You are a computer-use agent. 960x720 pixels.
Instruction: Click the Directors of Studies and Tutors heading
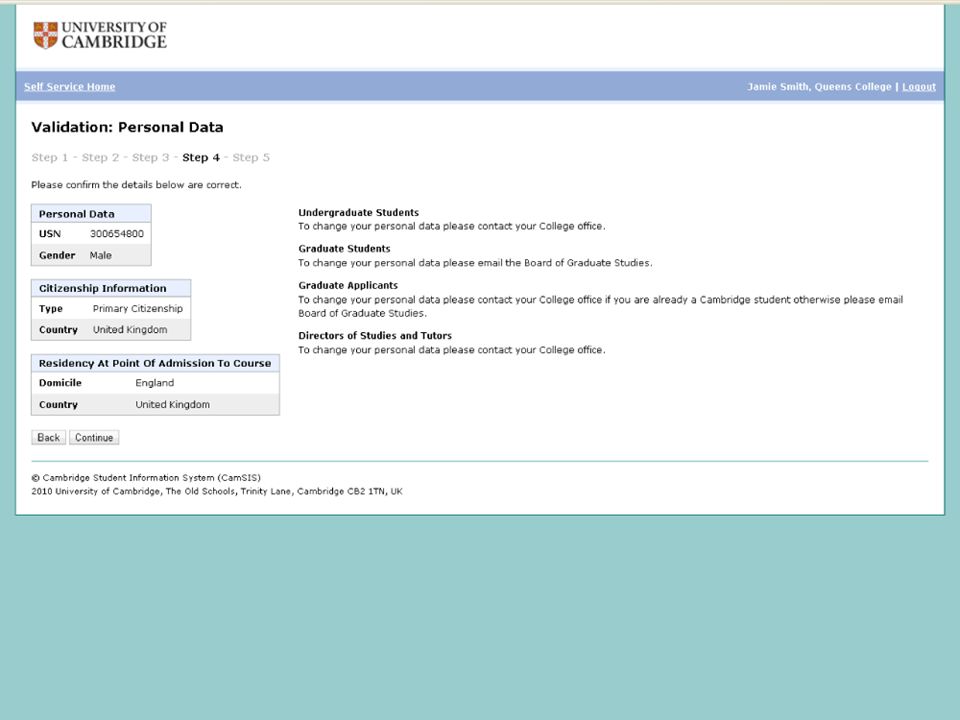(375, 336)
